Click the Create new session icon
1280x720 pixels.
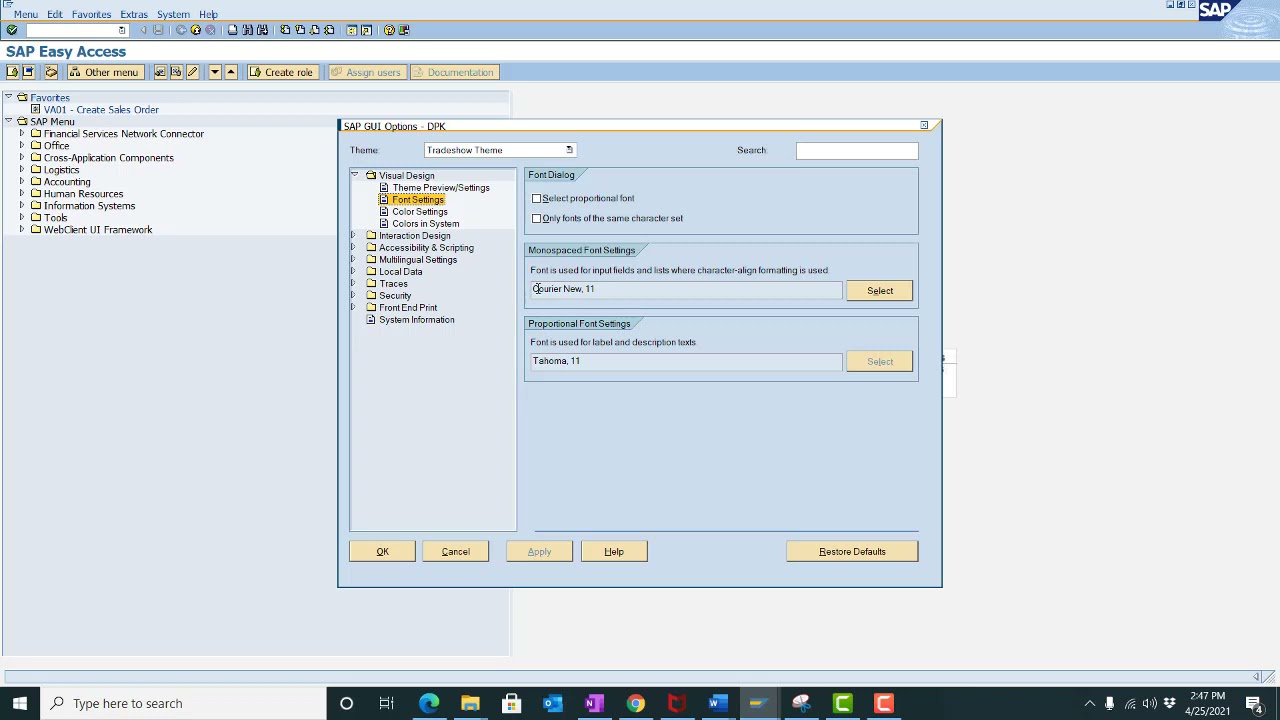(x=352, y=30)
